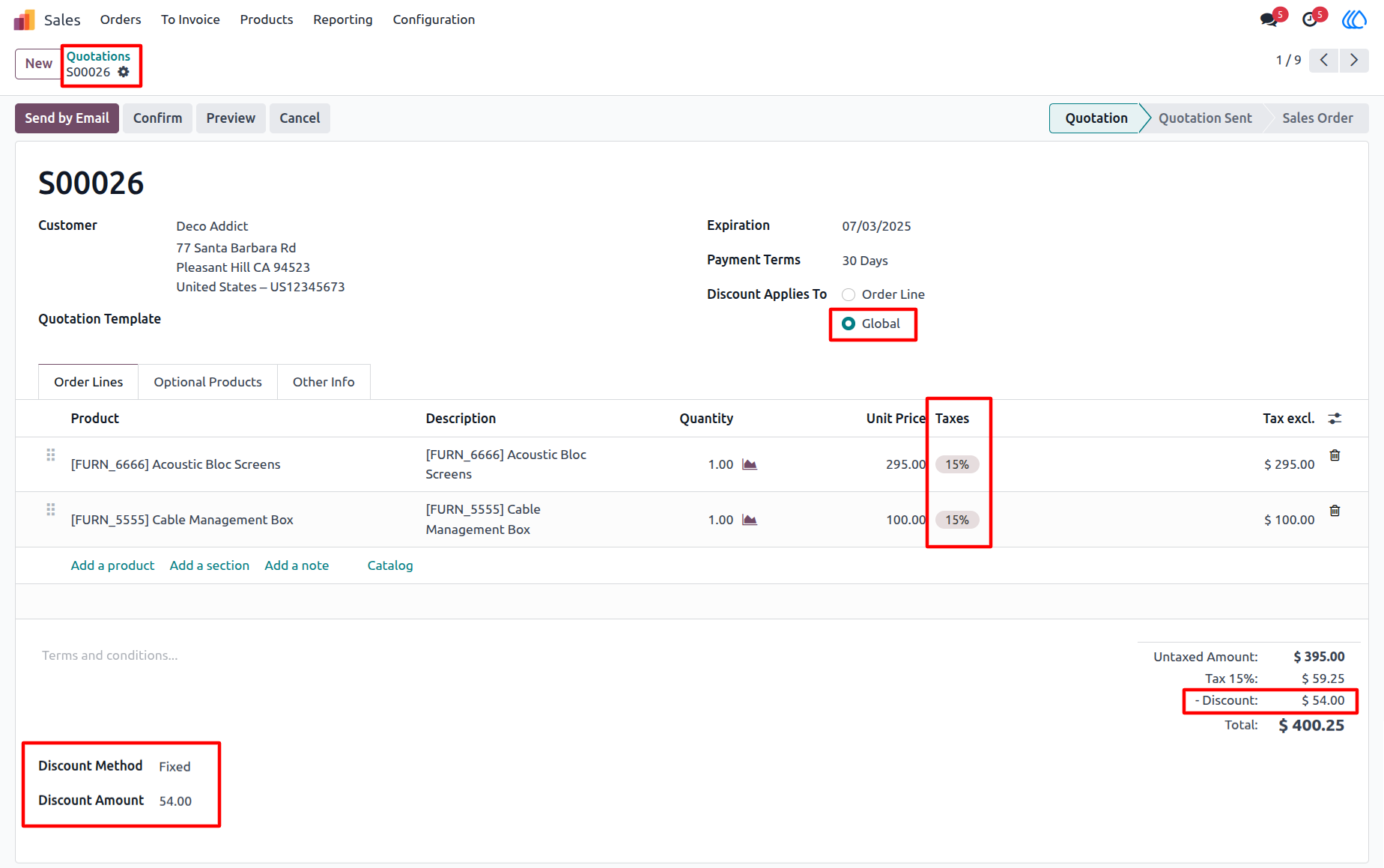The image size is (1384, 868).
Task: Edit the Discount Amount 54.00 field
Action: pyautogui.click(x=175, y=801)
